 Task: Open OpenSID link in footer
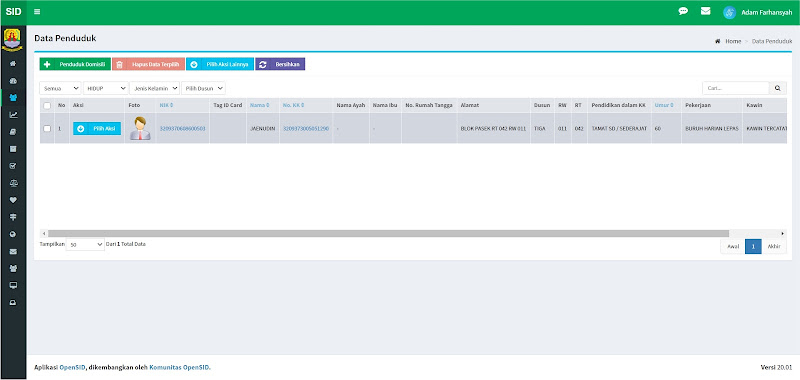pos(72,367)
